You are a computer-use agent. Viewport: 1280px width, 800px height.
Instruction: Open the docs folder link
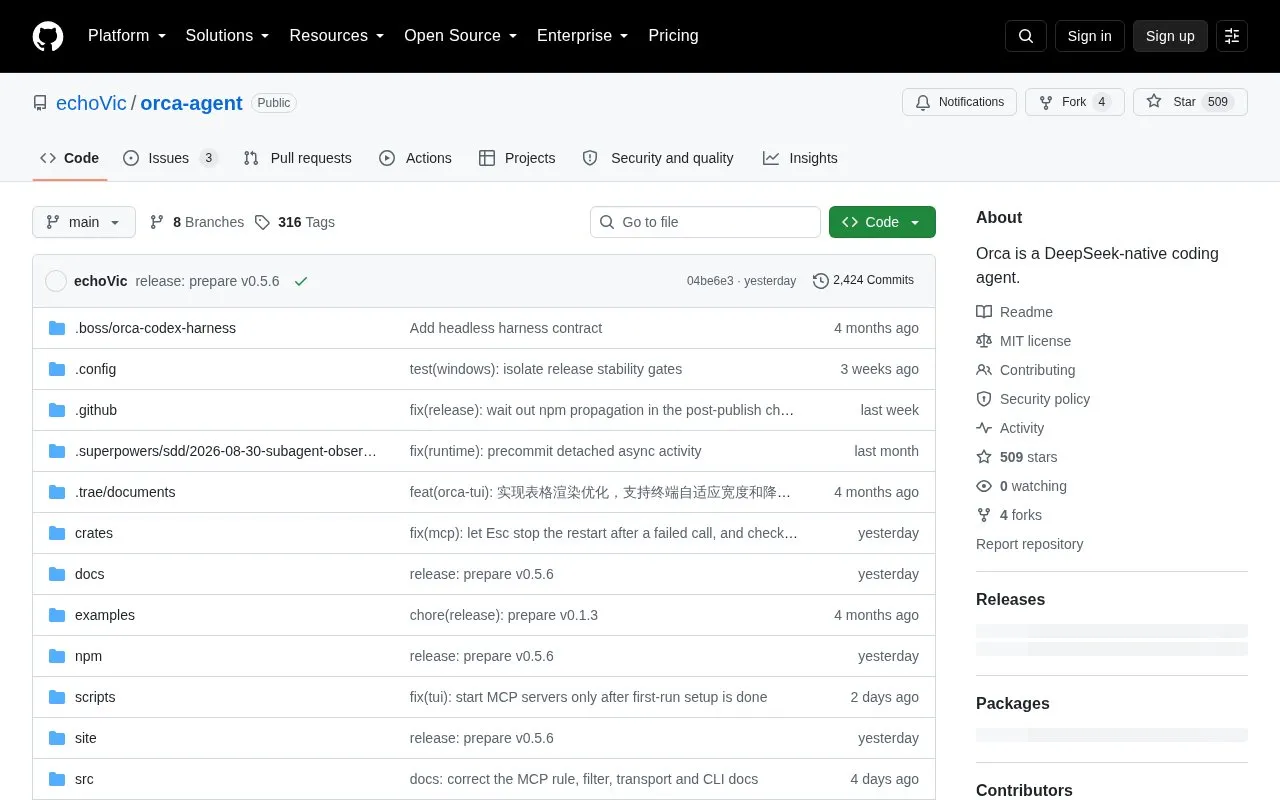pos(90,574)
